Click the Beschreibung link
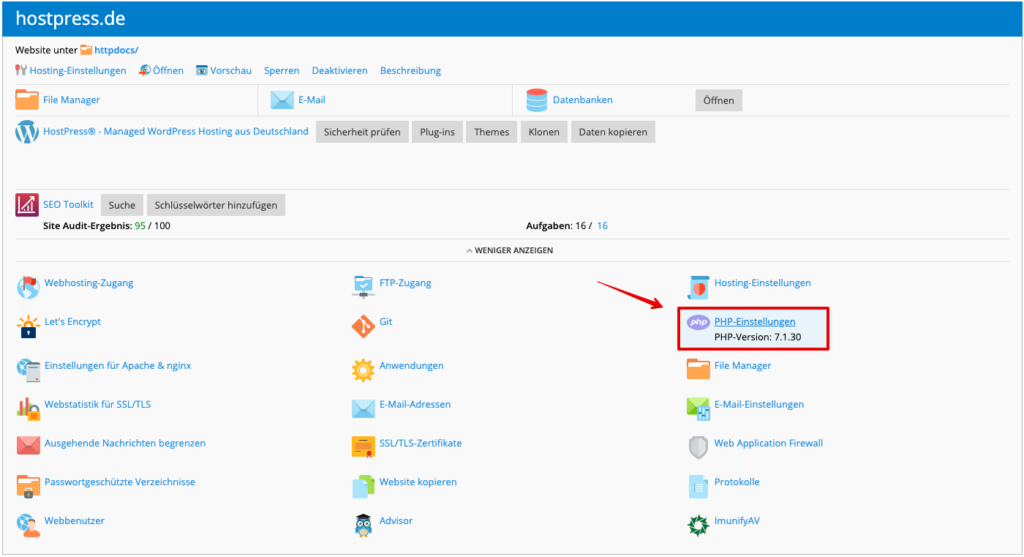This screenshot has width=1024, height=557. point(410,71)
